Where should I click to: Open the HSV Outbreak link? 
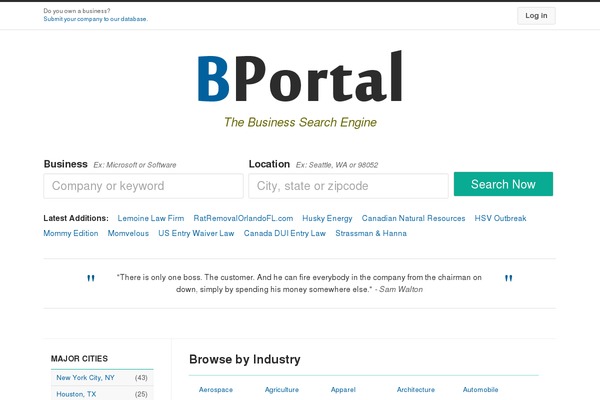click(x=501, y=218)
